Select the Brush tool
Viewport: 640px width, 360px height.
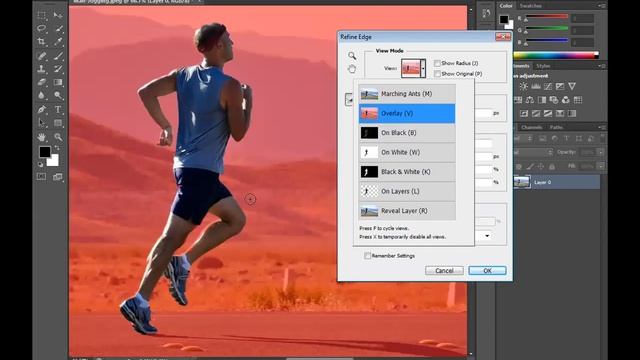[58, 56]
